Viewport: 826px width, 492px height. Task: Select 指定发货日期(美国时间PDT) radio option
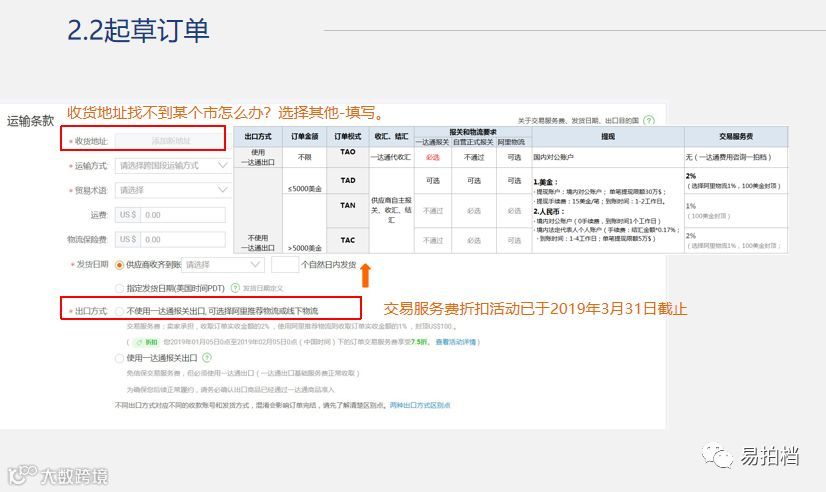(x=119, y=288)
